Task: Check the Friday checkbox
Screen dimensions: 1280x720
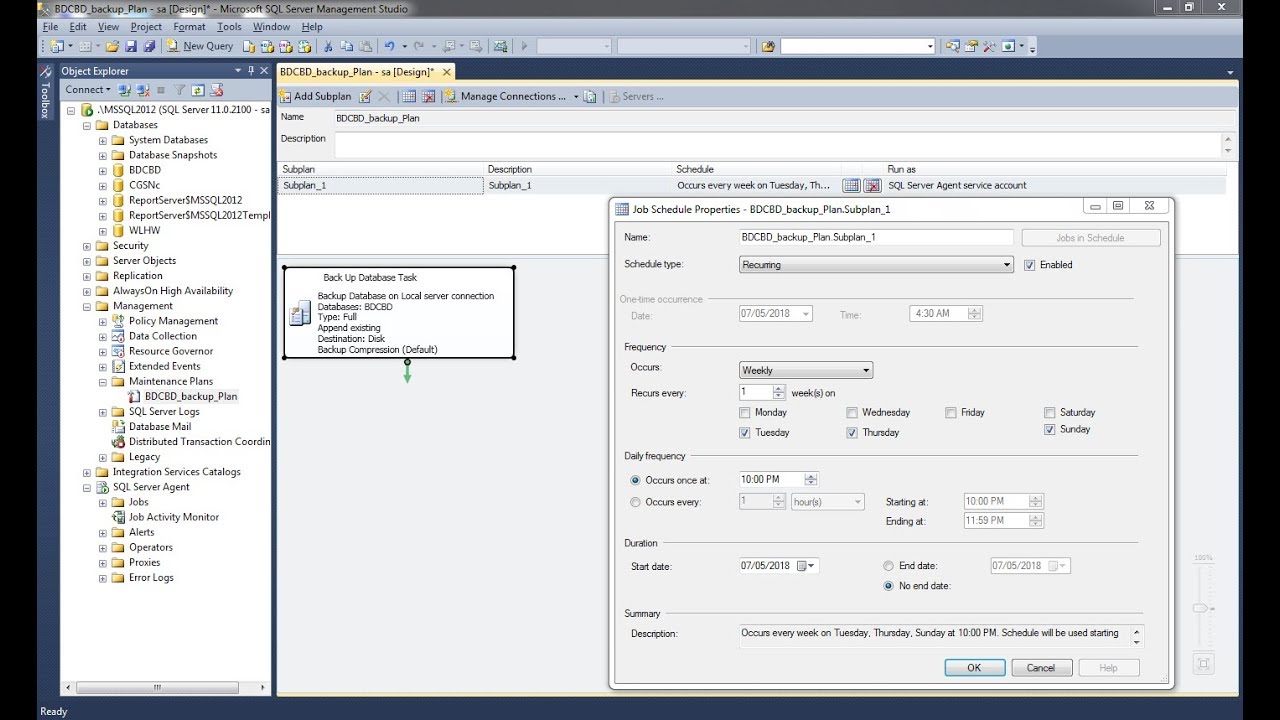Action: click(x=951, y=412)
